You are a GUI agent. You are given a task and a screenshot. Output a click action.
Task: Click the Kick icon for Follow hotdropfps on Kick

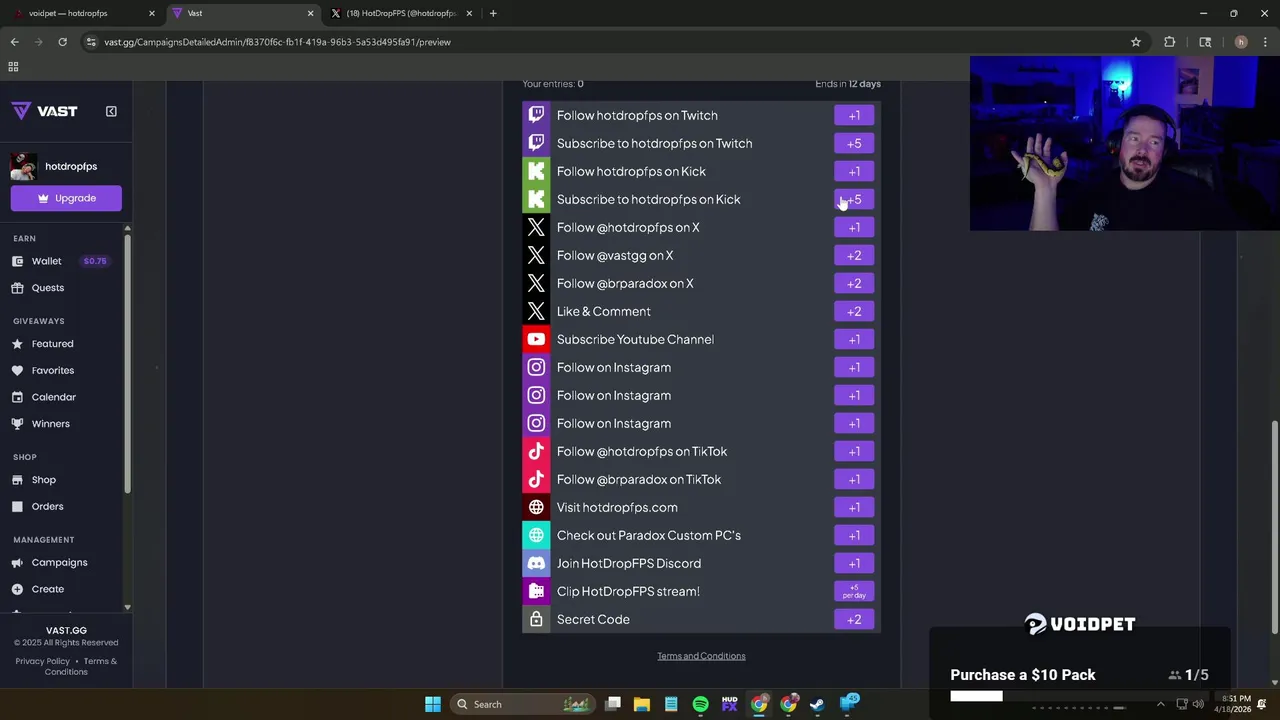coord(536,171)
